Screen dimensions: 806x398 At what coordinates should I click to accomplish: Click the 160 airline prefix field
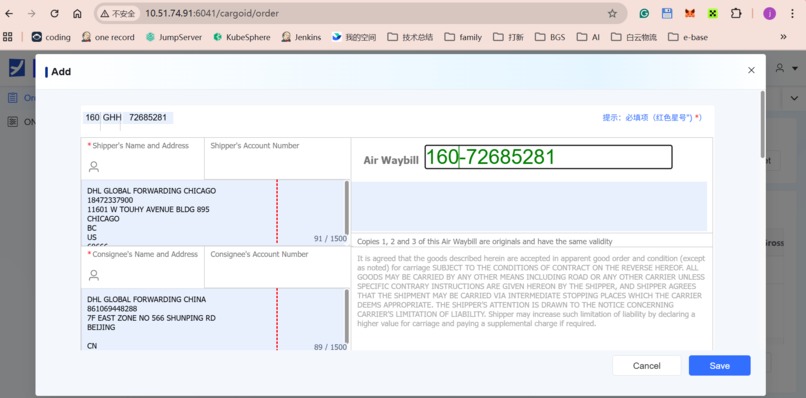pyautogui.click(x=92, y=118)
